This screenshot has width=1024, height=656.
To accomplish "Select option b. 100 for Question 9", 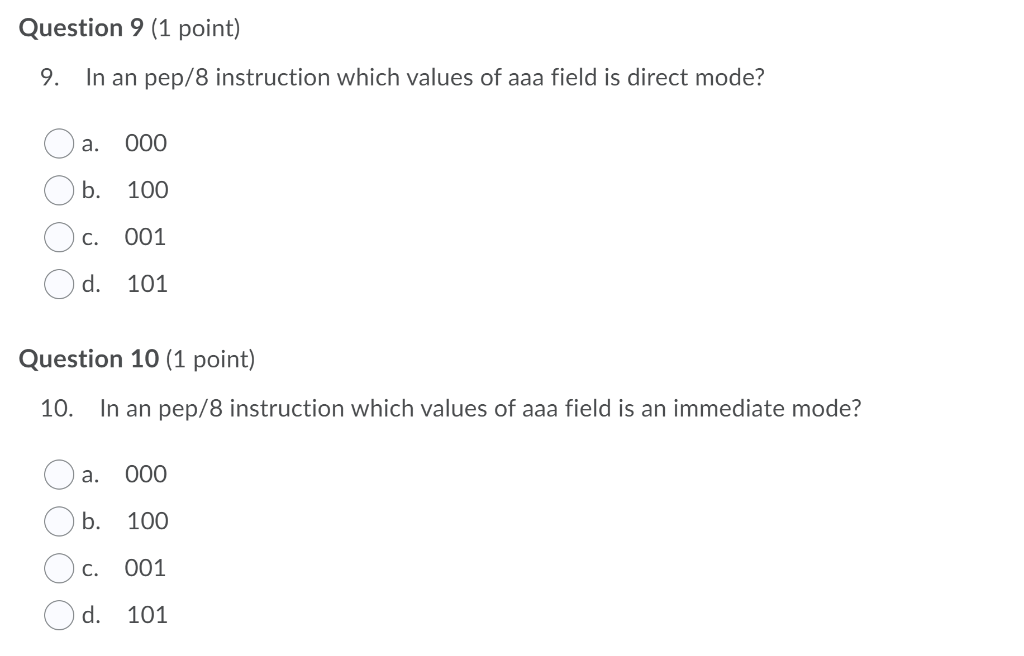I will pos(59,190).
